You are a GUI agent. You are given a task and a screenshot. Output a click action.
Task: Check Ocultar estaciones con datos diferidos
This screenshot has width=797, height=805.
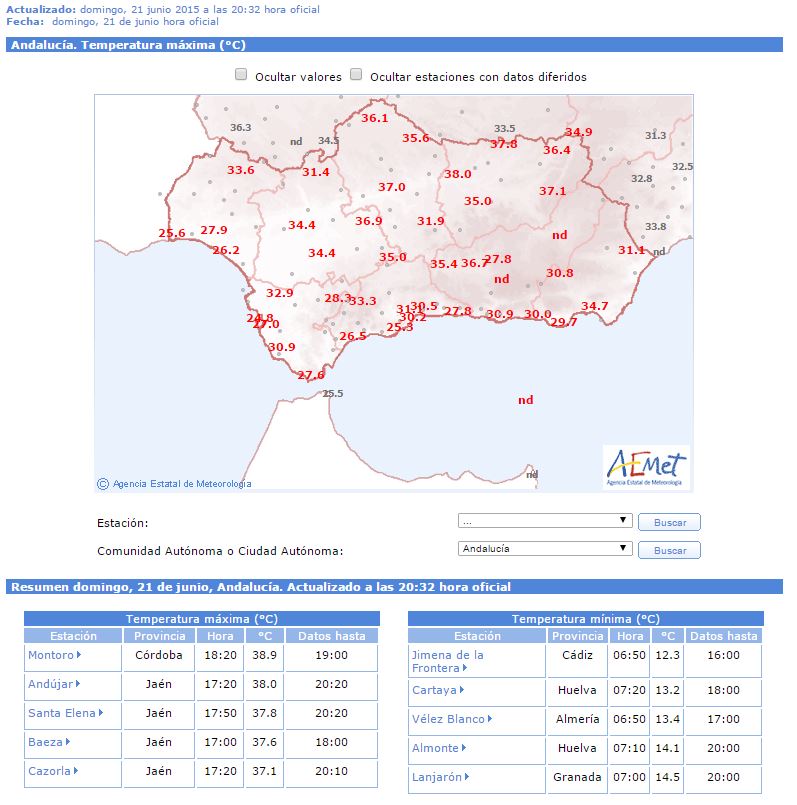tap(356, 75)
